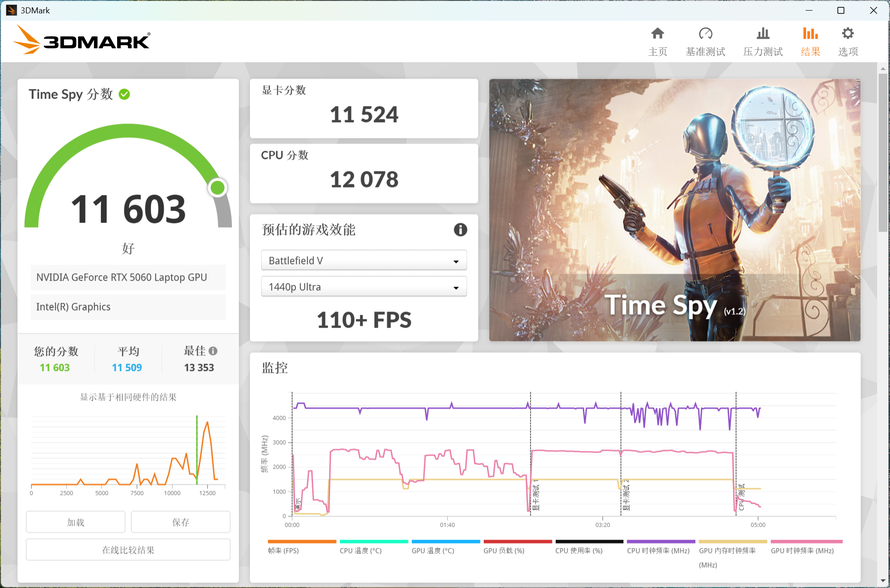
Task: Click the green gauge indicator knob
Action: pos(217,187)
